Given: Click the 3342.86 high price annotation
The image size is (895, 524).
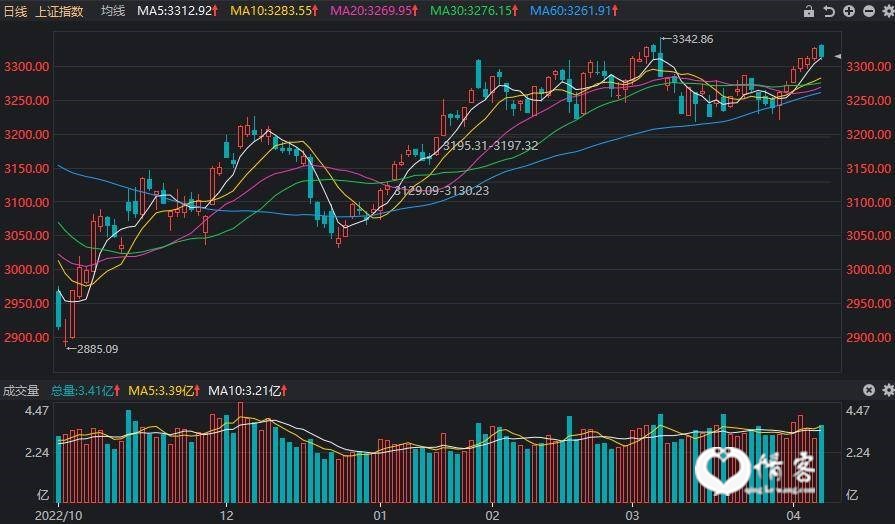Looking at the screenshot, I should coord(692,39).
